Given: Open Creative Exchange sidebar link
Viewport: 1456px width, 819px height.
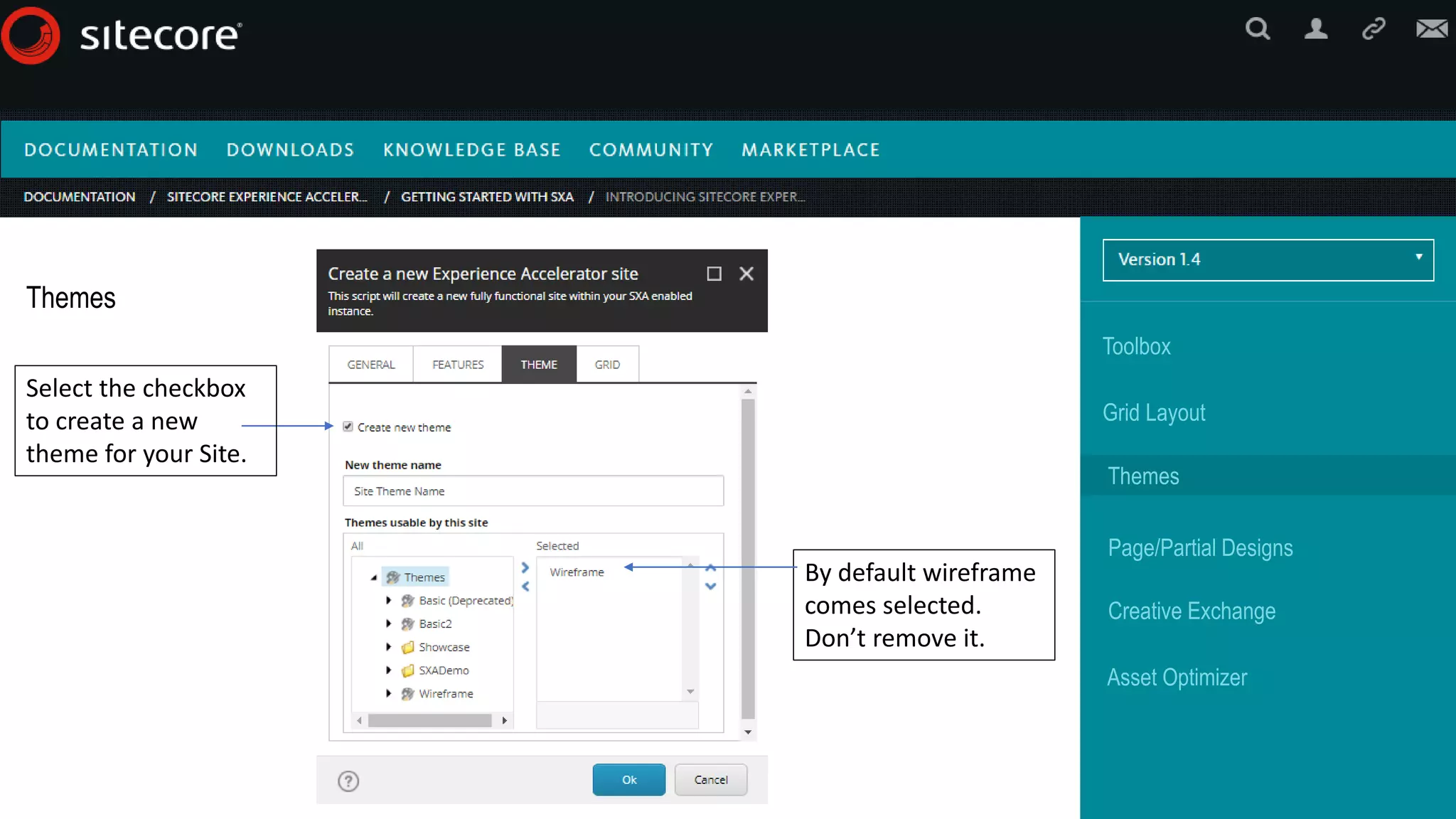Looking at the screenshot, I should click(1192, 611).
